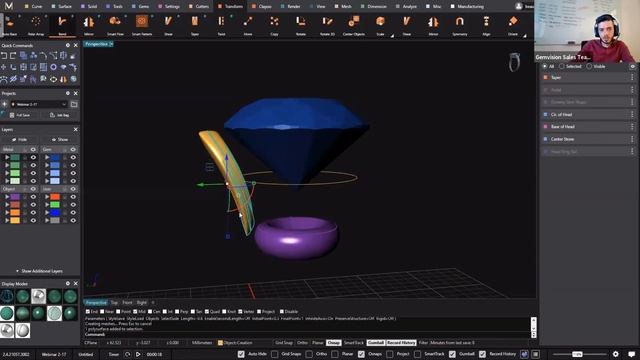Image resolution: width=640 pixels, height=360 pixels.
Task: Expand Show Additional Layers
Action: pos(39,271)
